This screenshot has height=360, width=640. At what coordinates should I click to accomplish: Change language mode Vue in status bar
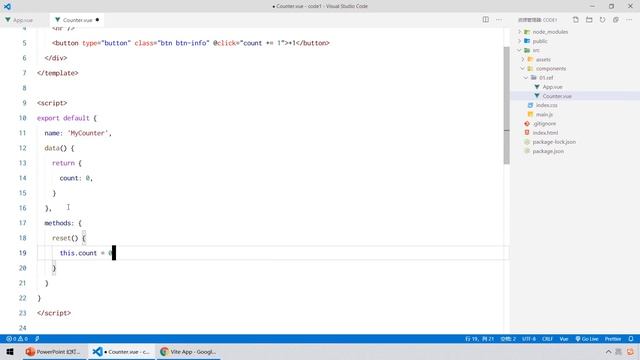[564, 339]
